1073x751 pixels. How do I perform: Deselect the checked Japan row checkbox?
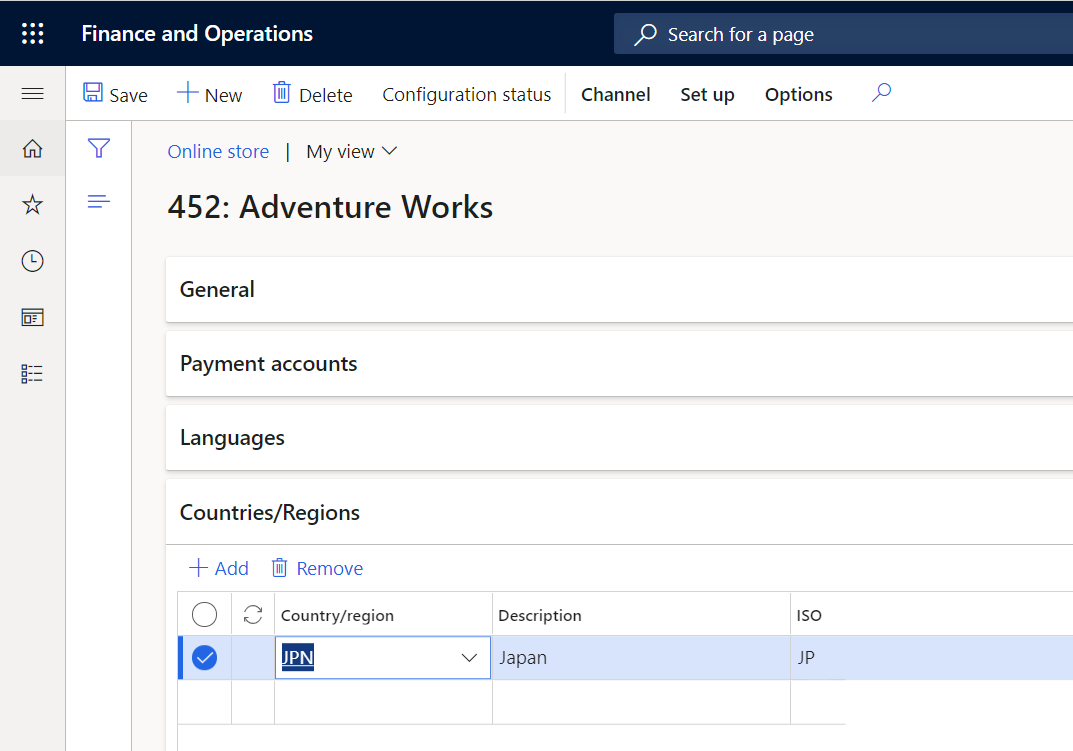click(x=204, y=657)
